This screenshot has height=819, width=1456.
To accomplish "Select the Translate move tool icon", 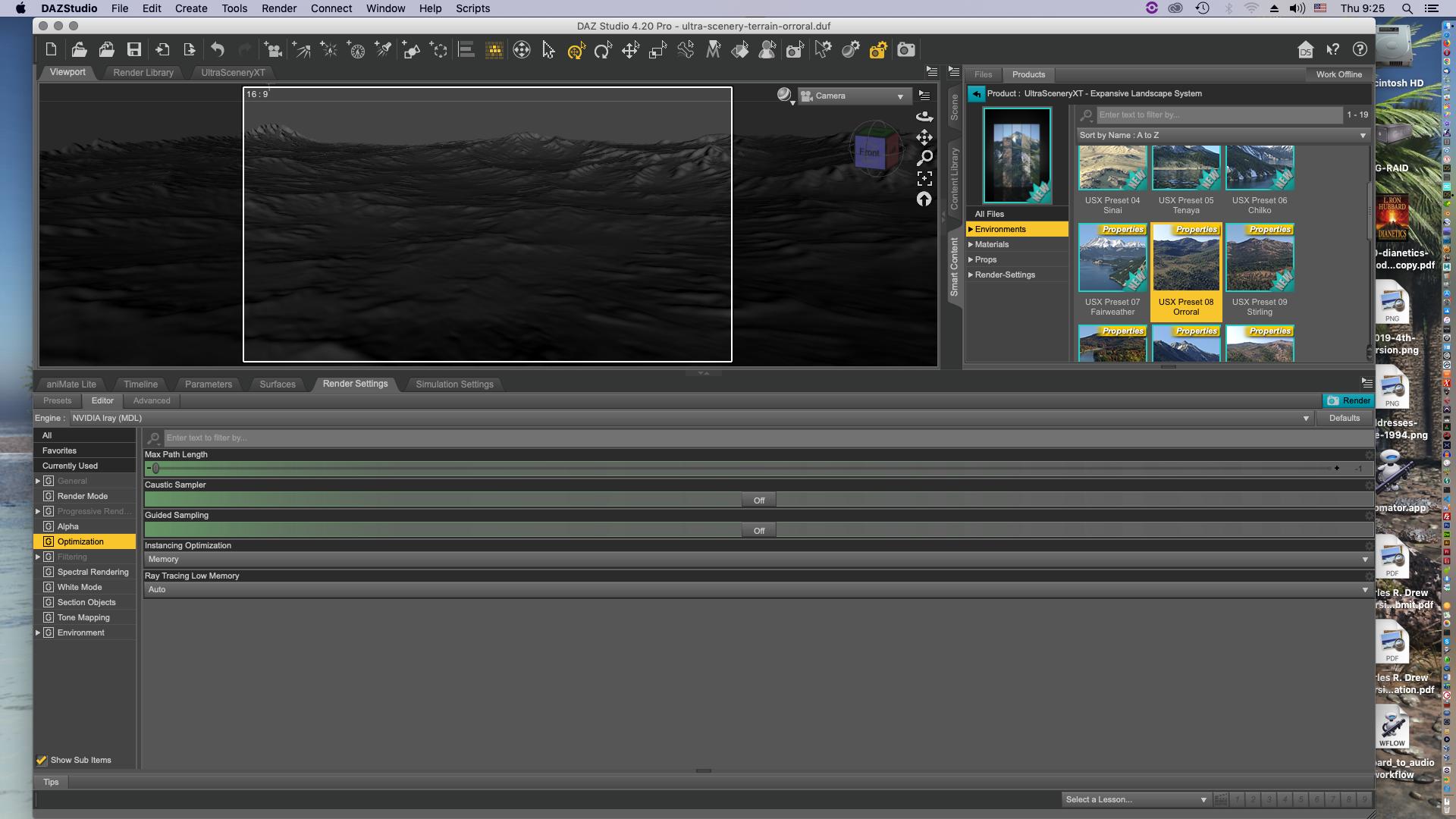I will (630, 50).
